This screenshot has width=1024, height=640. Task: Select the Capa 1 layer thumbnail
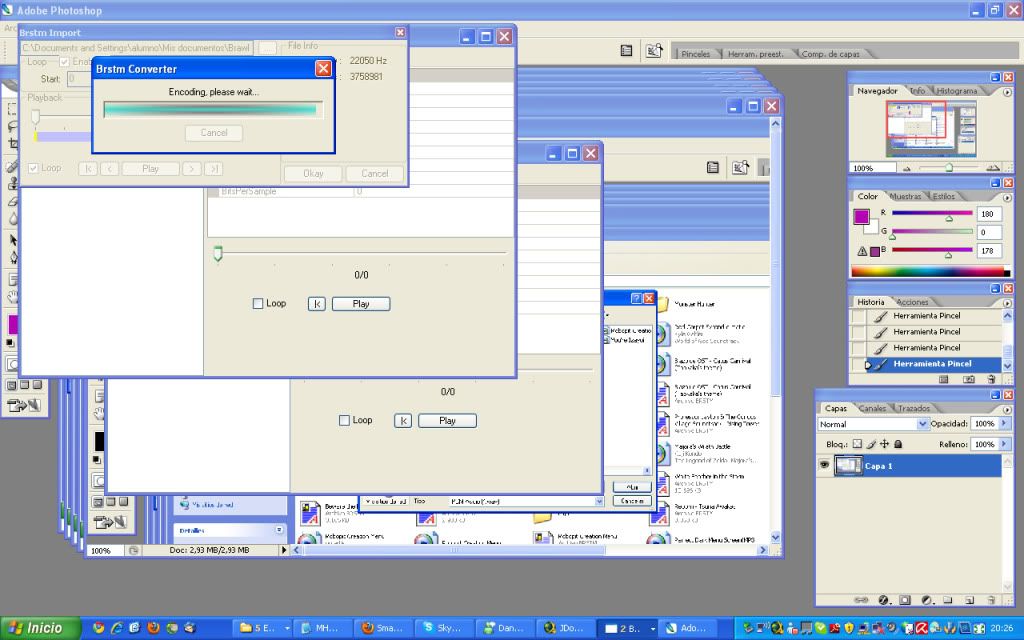[x=848, y=465]
